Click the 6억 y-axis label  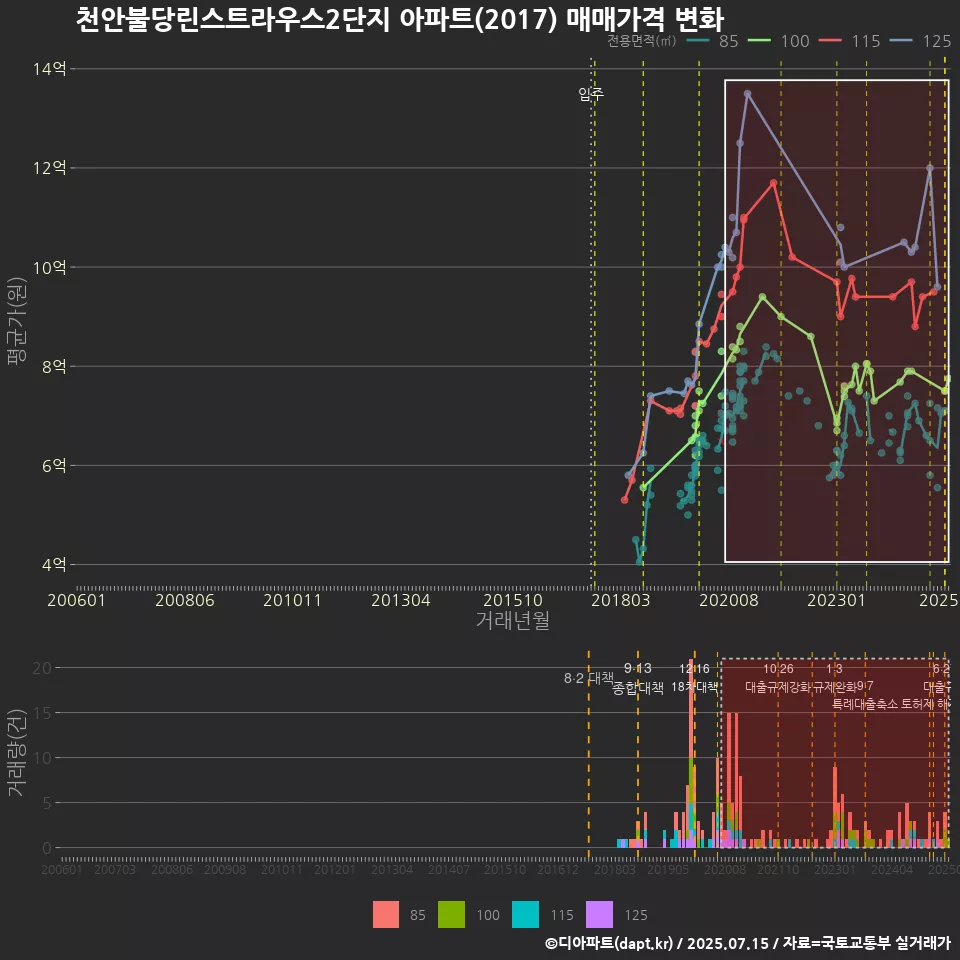[x=54, y=465]
